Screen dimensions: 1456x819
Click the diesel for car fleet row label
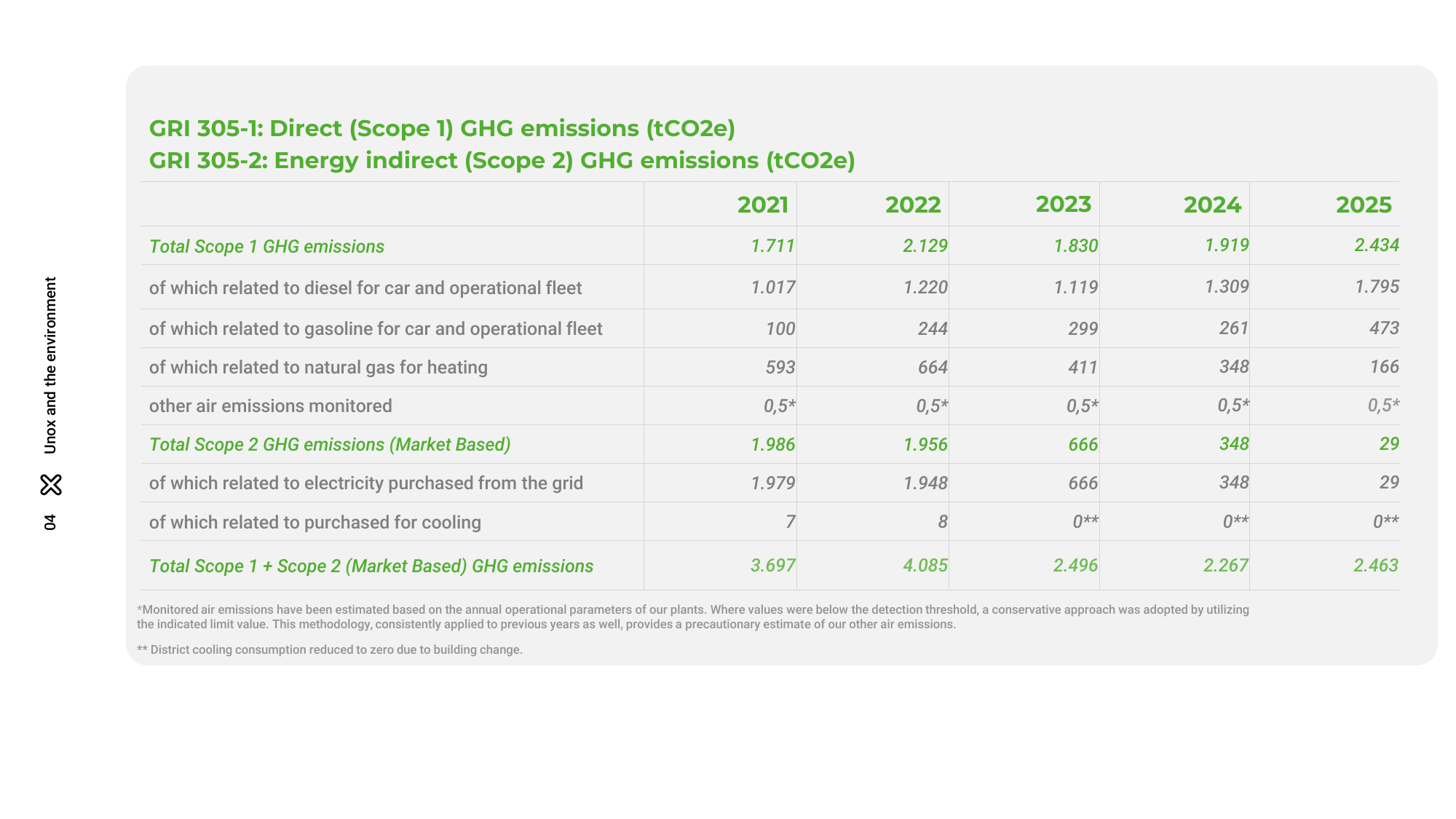[365, 288]
